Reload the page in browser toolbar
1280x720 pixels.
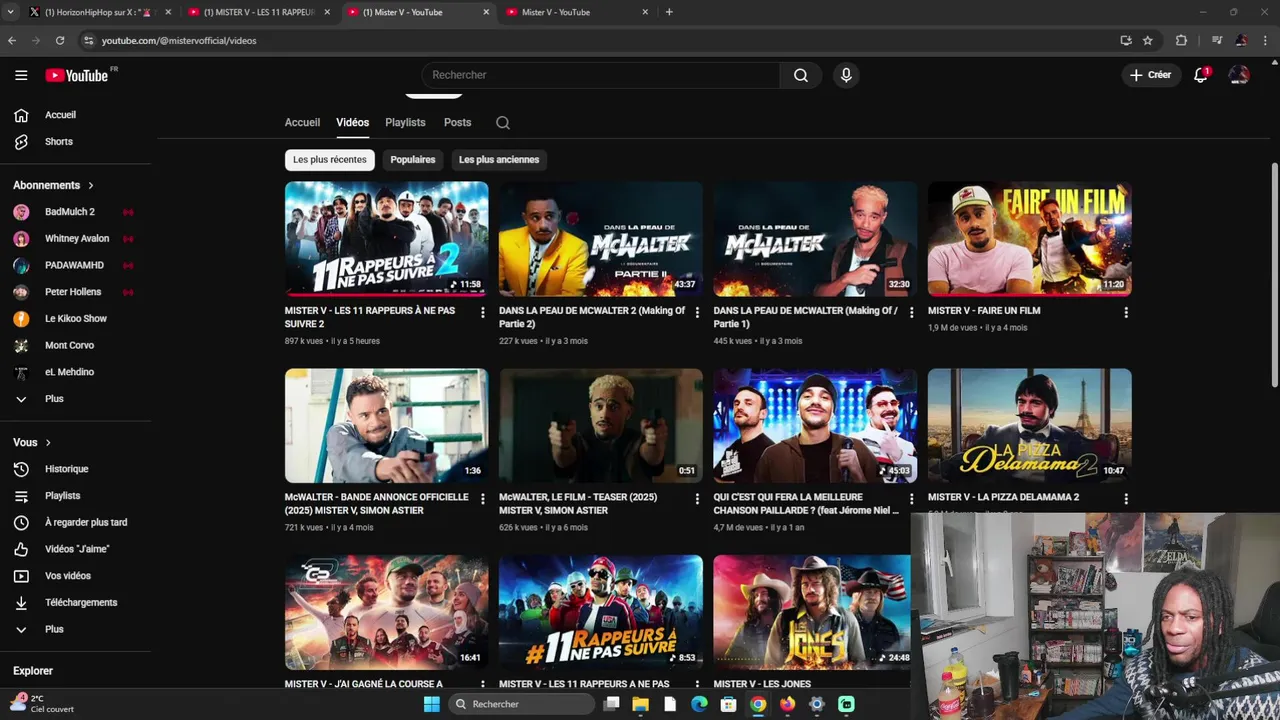[x=60, y=40]
